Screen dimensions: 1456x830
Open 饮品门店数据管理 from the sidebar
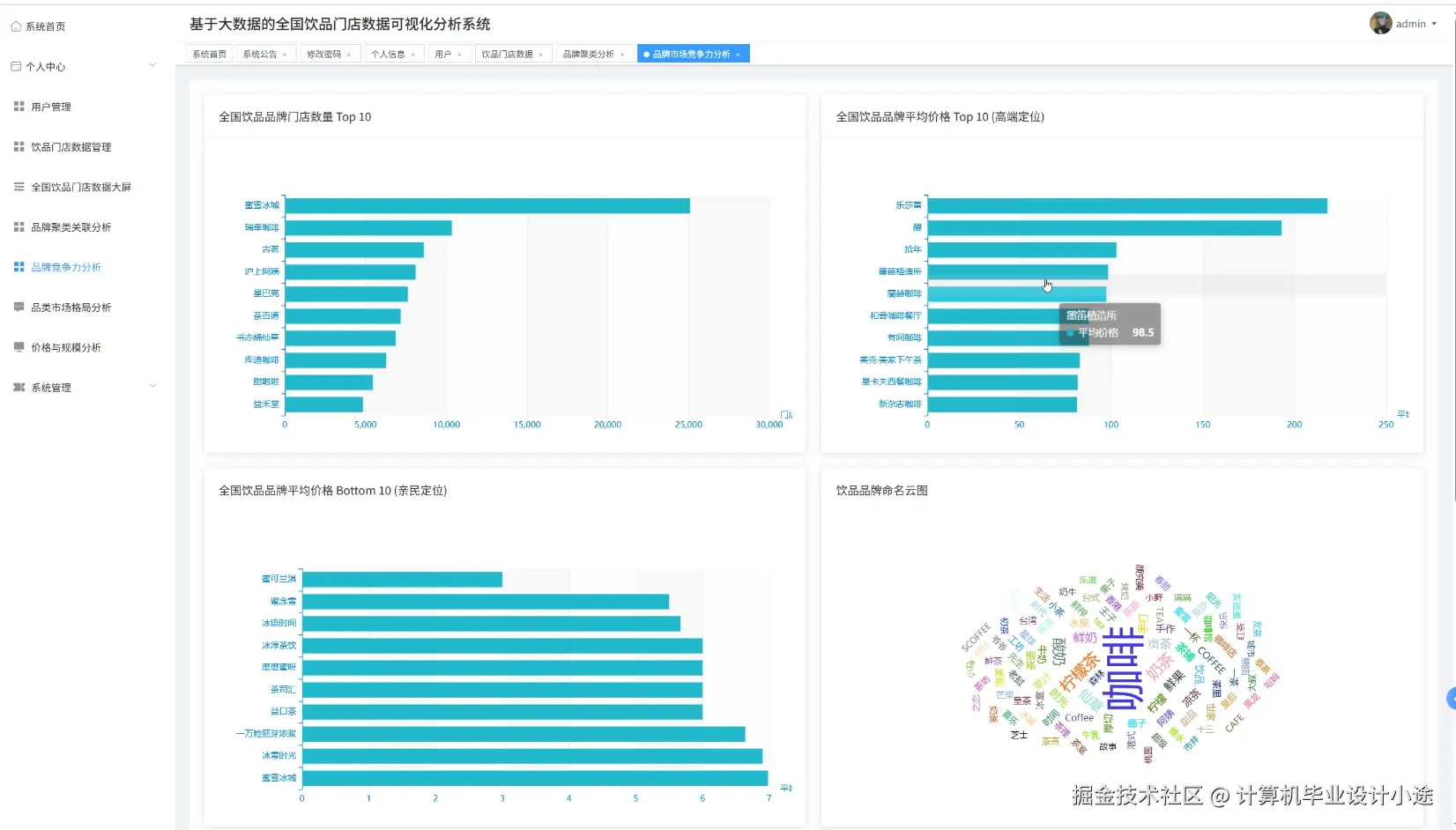71,147
